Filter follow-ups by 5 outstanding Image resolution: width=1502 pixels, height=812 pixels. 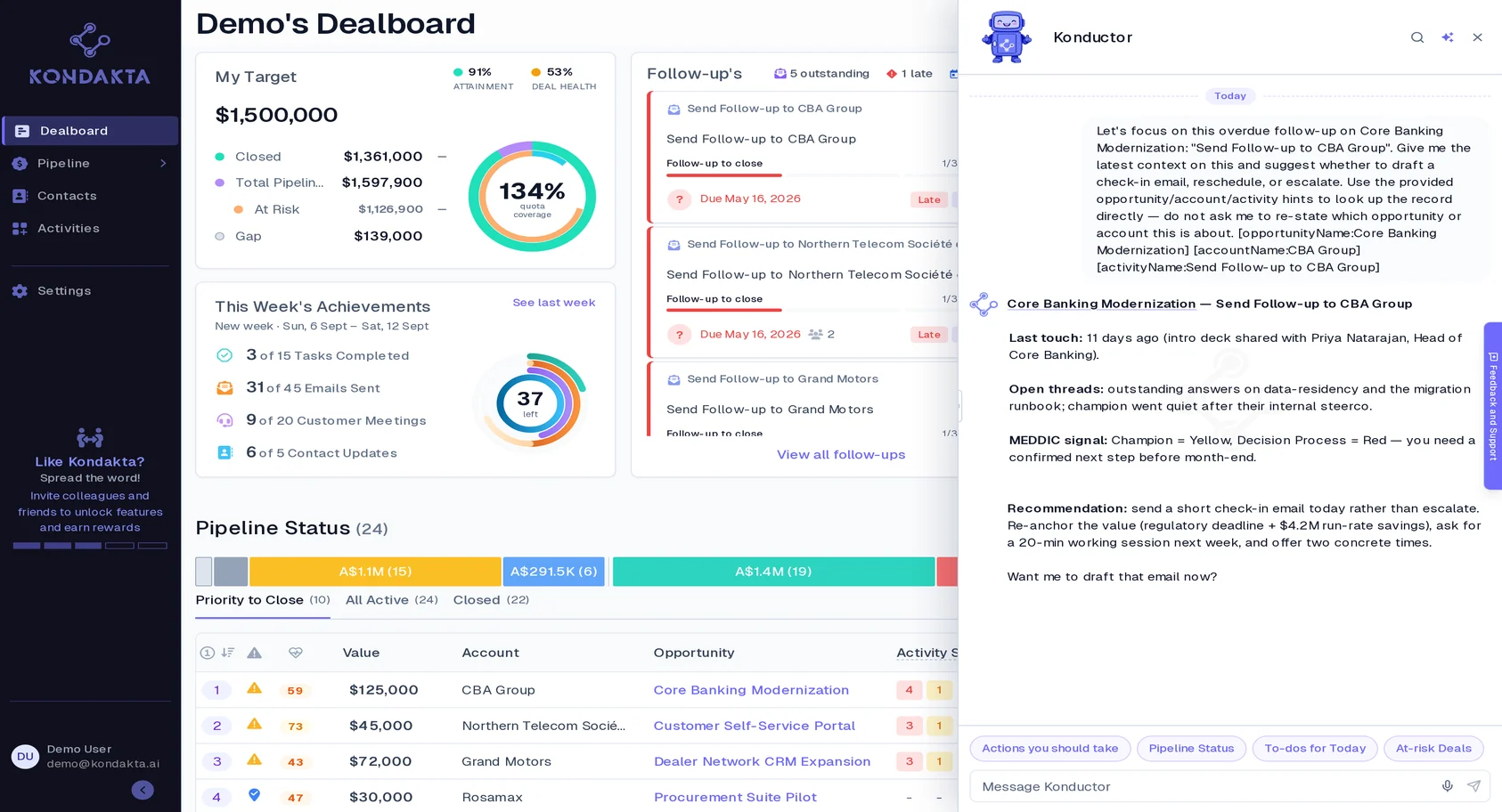pyautogui.click(x=821, y=74)
